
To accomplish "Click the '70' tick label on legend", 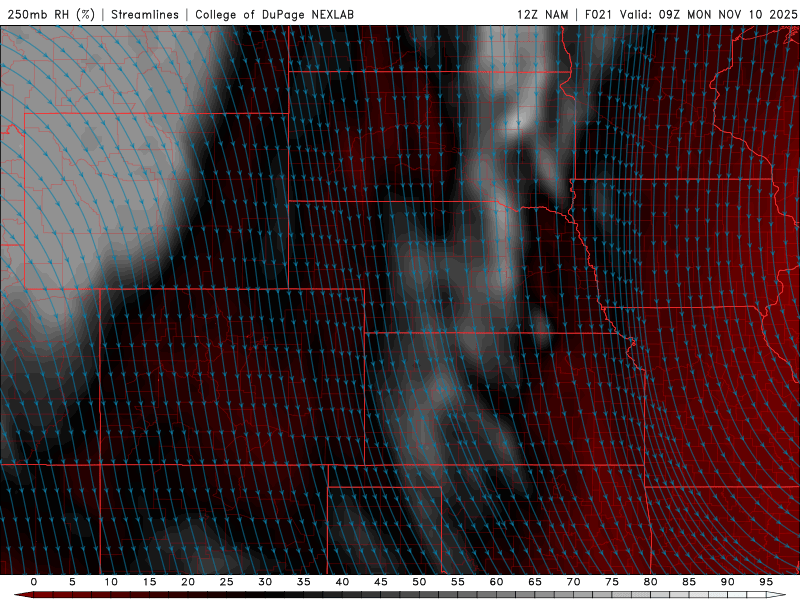I will tap(573, 582).
